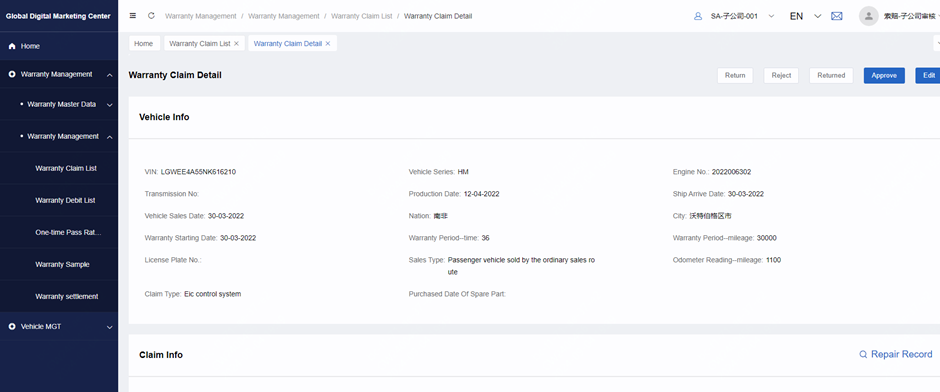940x392 pixels.
Task: Click the hamburger menu collapse icon
Action: point(132,16)
